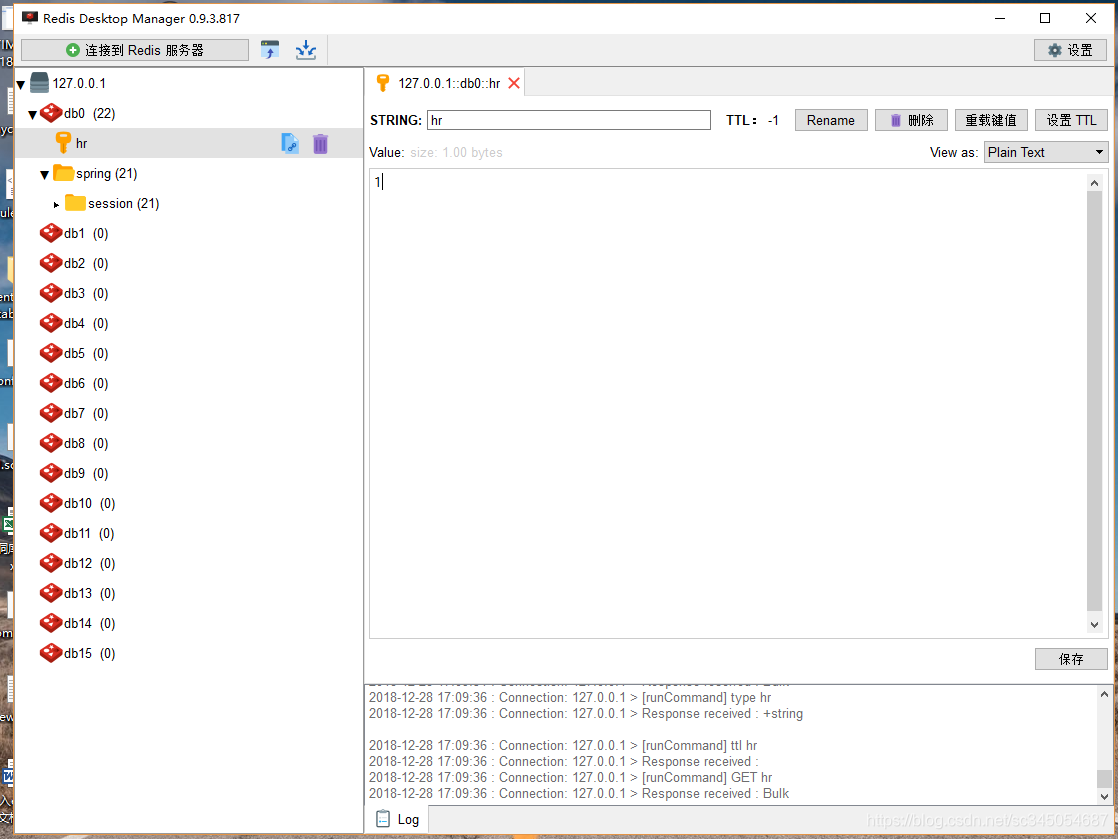Collapse the 127.0.0.1 server node

click(21, 85)
